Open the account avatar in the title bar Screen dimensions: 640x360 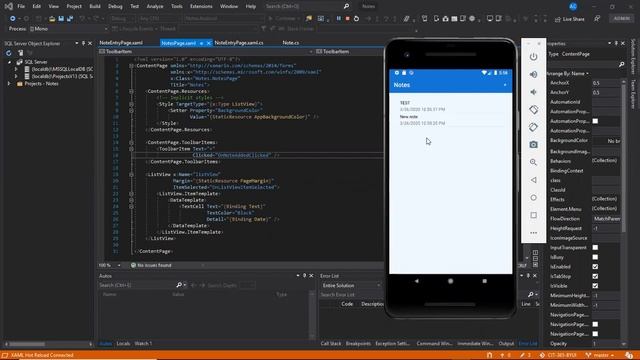(x=573, y=6)
